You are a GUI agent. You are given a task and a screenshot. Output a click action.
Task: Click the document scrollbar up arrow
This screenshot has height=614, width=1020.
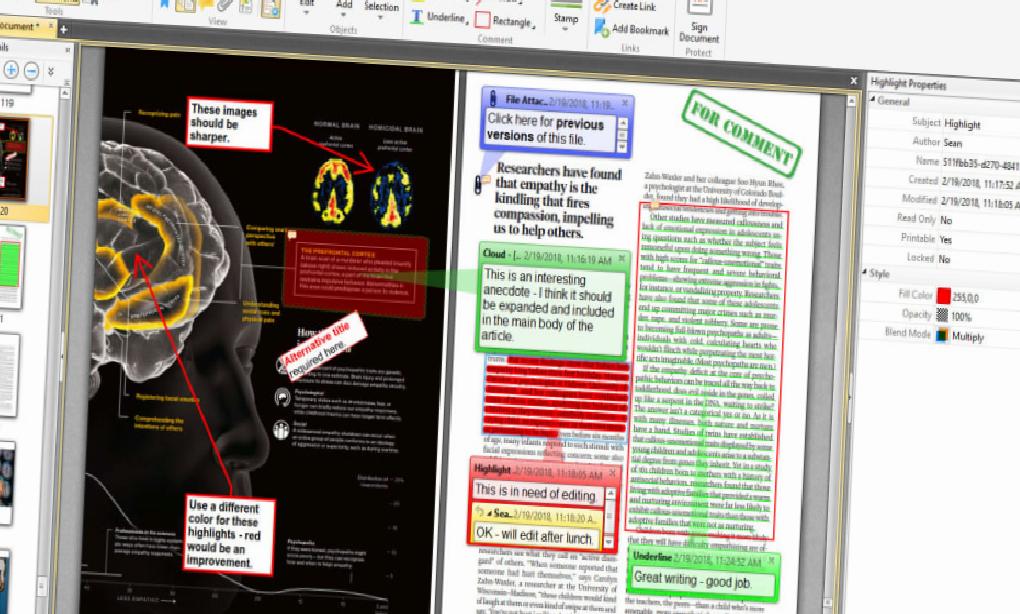(x=850, y=101)
